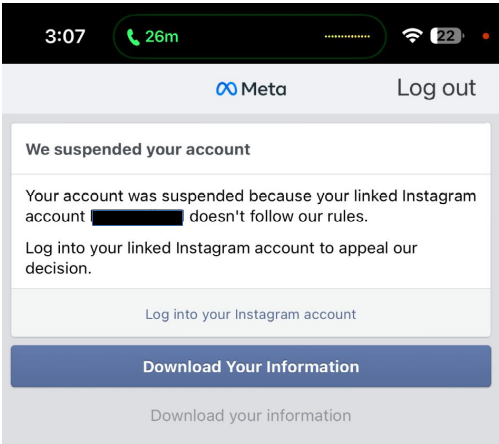The height and width of the screenshot is (444, 499).
Task: Tap Log out in the header
Action: pos(436,89)
